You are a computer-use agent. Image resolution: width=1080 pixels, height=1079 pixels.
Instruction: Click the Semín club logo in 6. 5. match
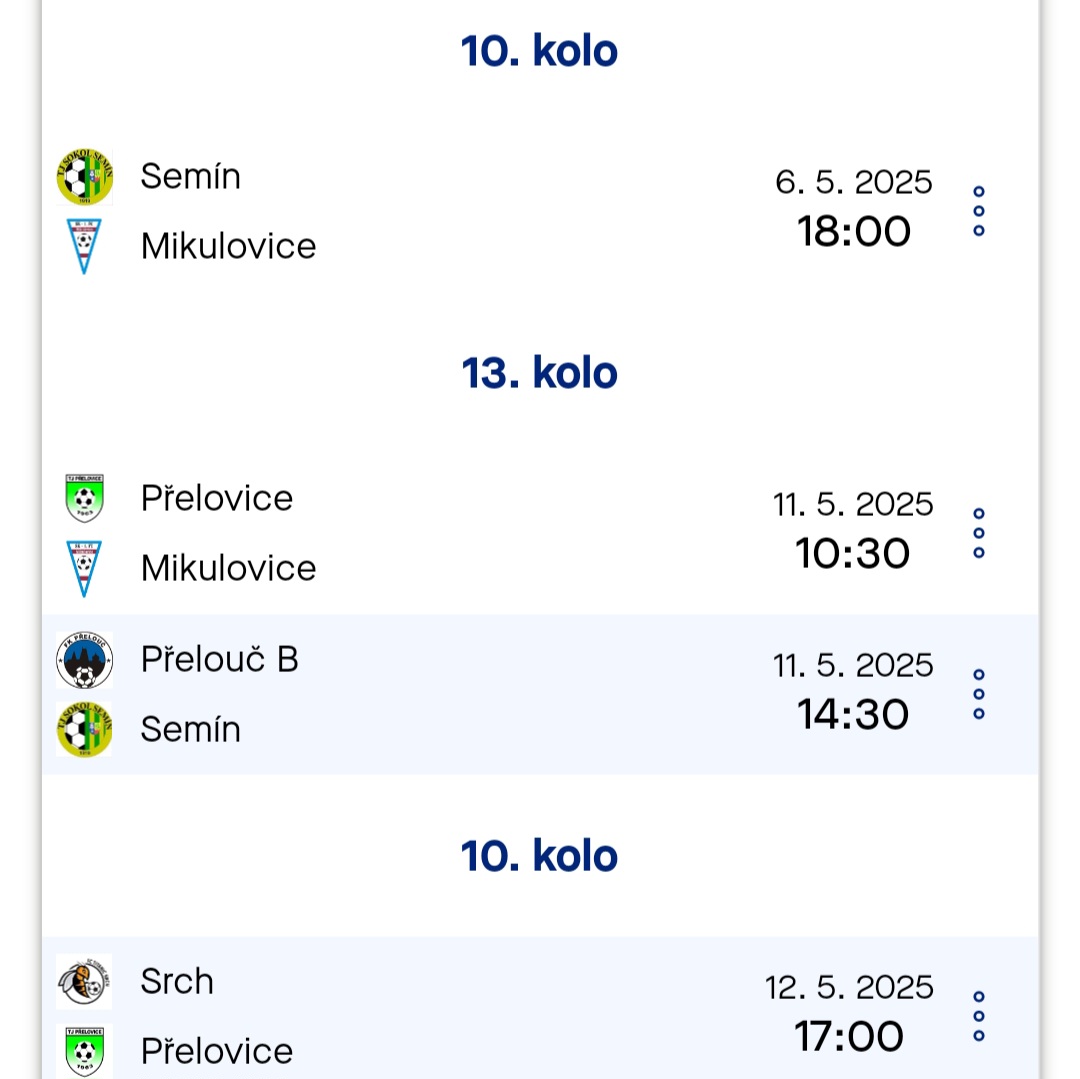pyautogui.click(x=84, y=177)
